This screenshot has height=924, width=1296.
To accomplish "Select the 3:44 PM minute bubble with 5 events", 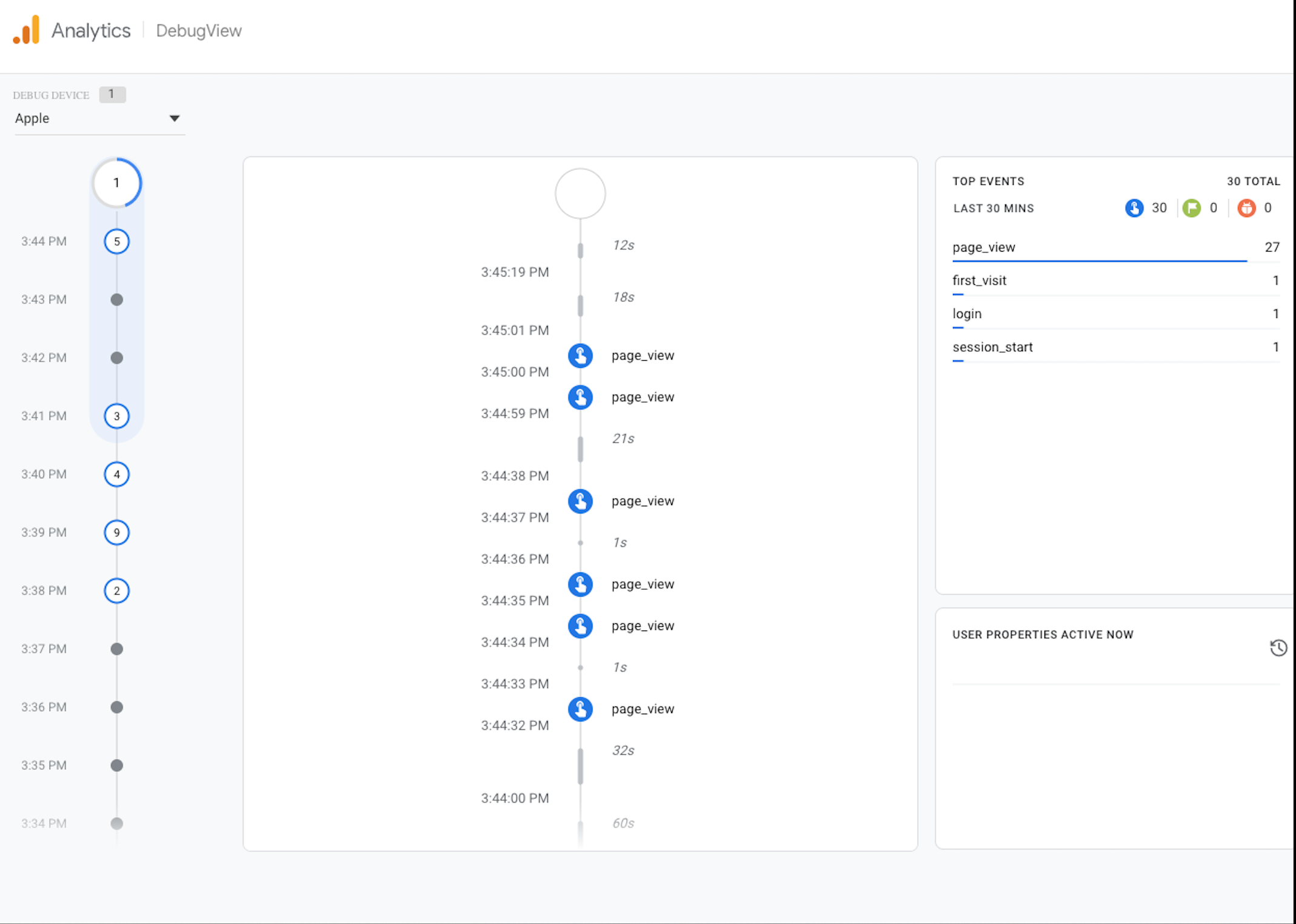I will 116,241.
